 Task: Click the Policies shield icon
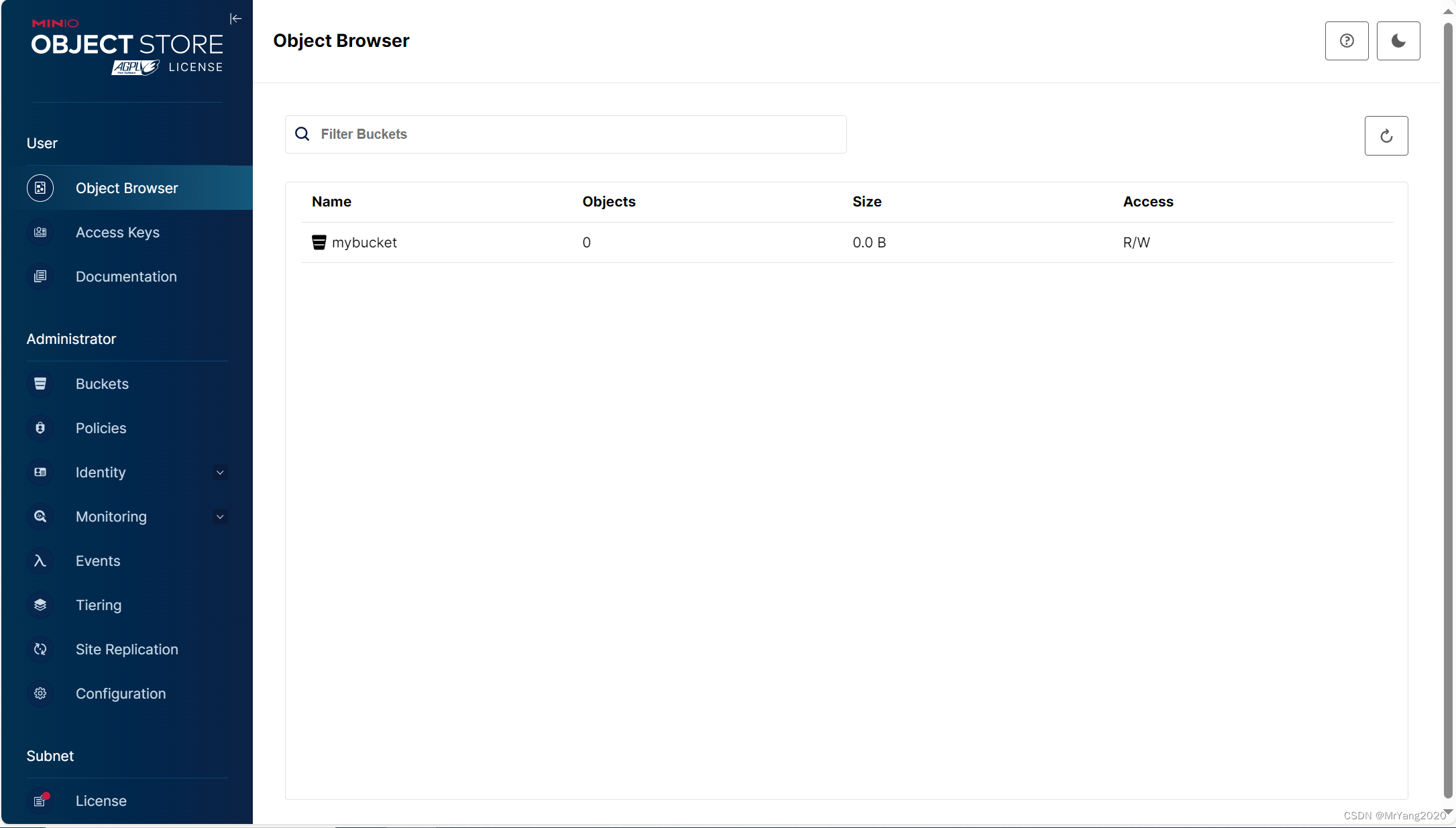(40, 428)
